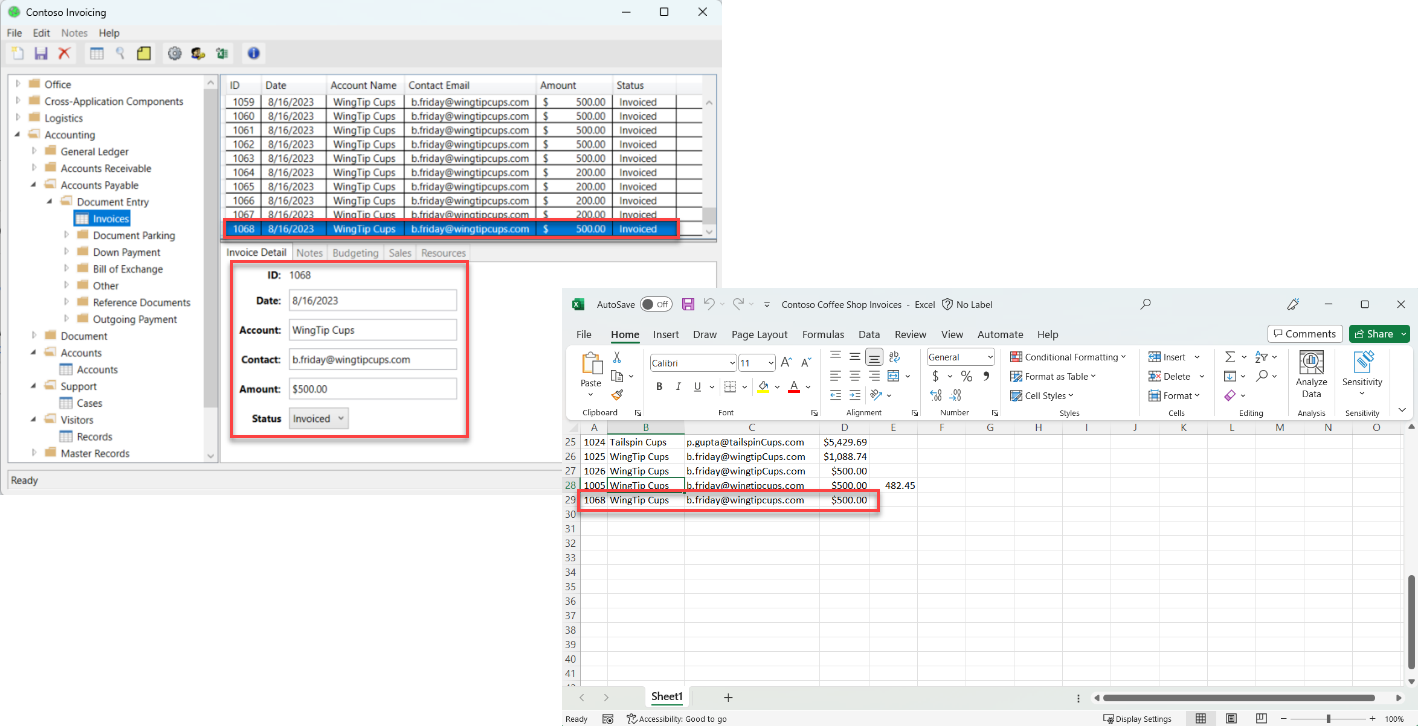Click the AutoSum sigma icon in Excel

pos(1230,357)
